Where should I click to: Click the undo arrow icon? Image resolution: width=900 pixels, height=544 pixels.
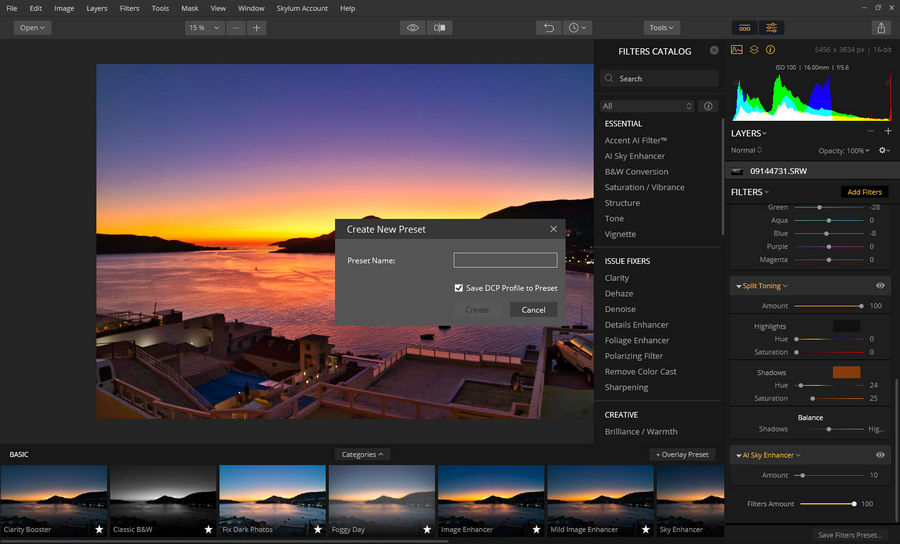(549, 28)
